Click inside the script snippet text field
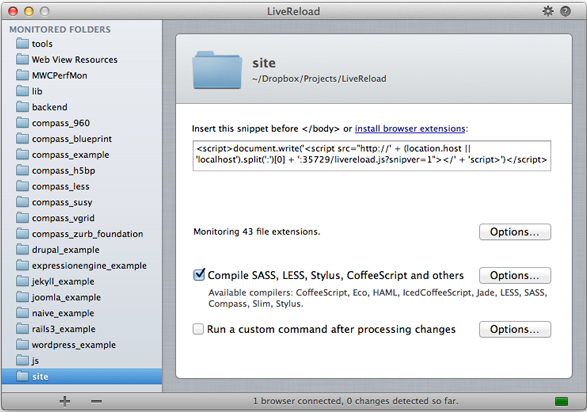The height and width of the screenshot is (412, 587). 372,156
